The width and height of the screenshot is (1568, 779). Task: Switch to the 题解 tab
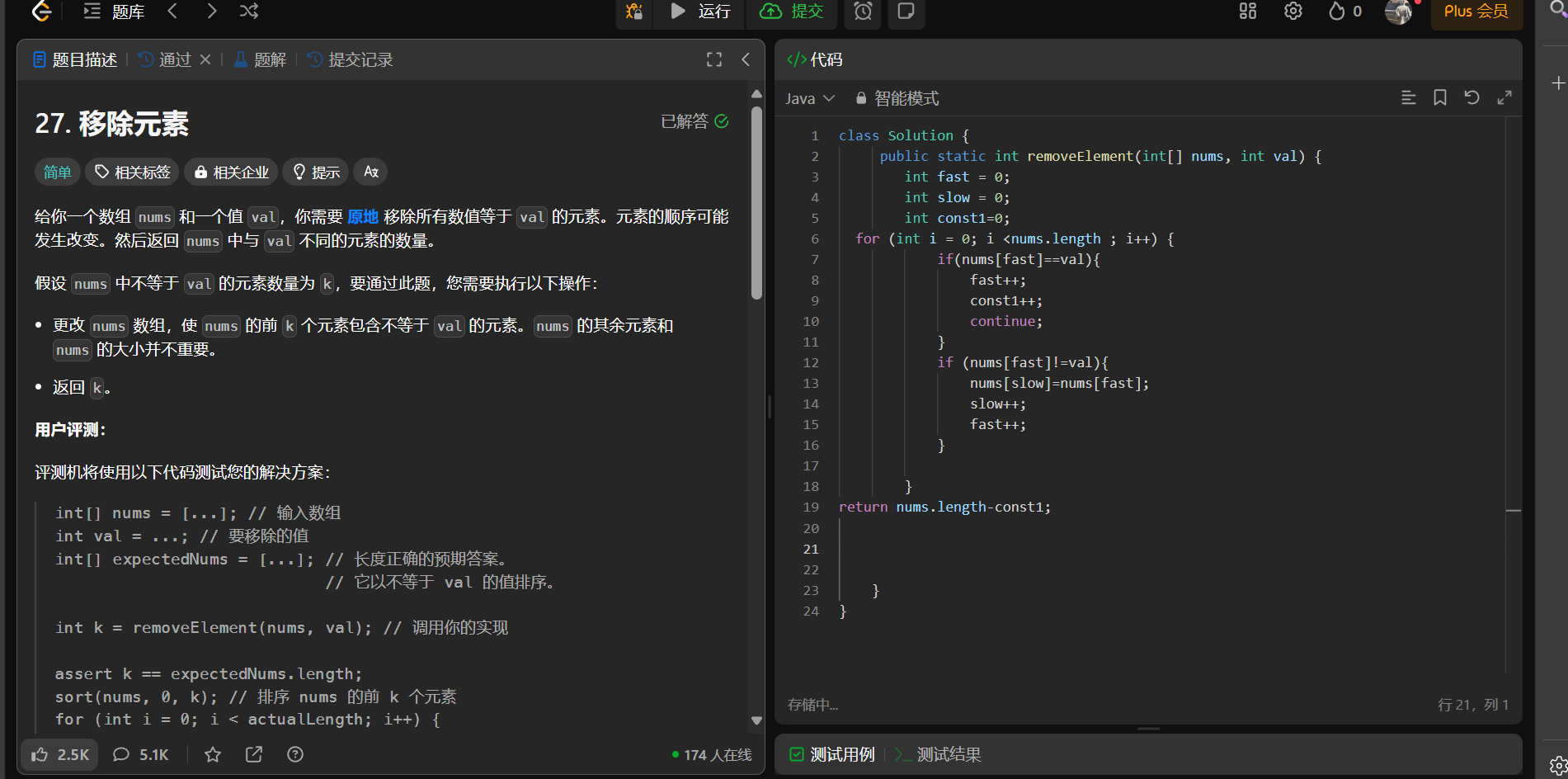tap(260, 59)
